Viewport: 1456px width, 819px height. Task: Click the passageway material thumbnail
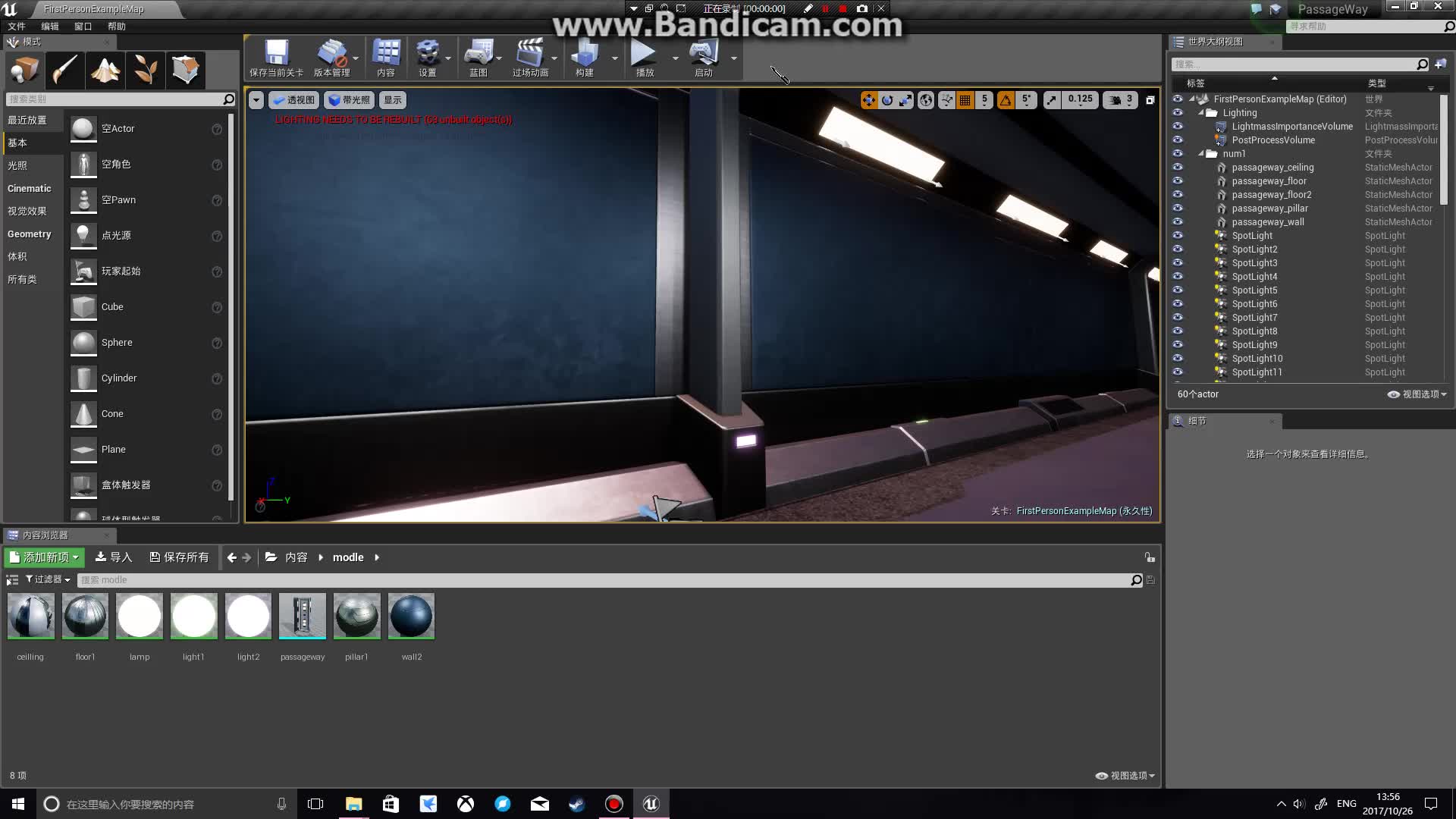click(x=302, y=615)
